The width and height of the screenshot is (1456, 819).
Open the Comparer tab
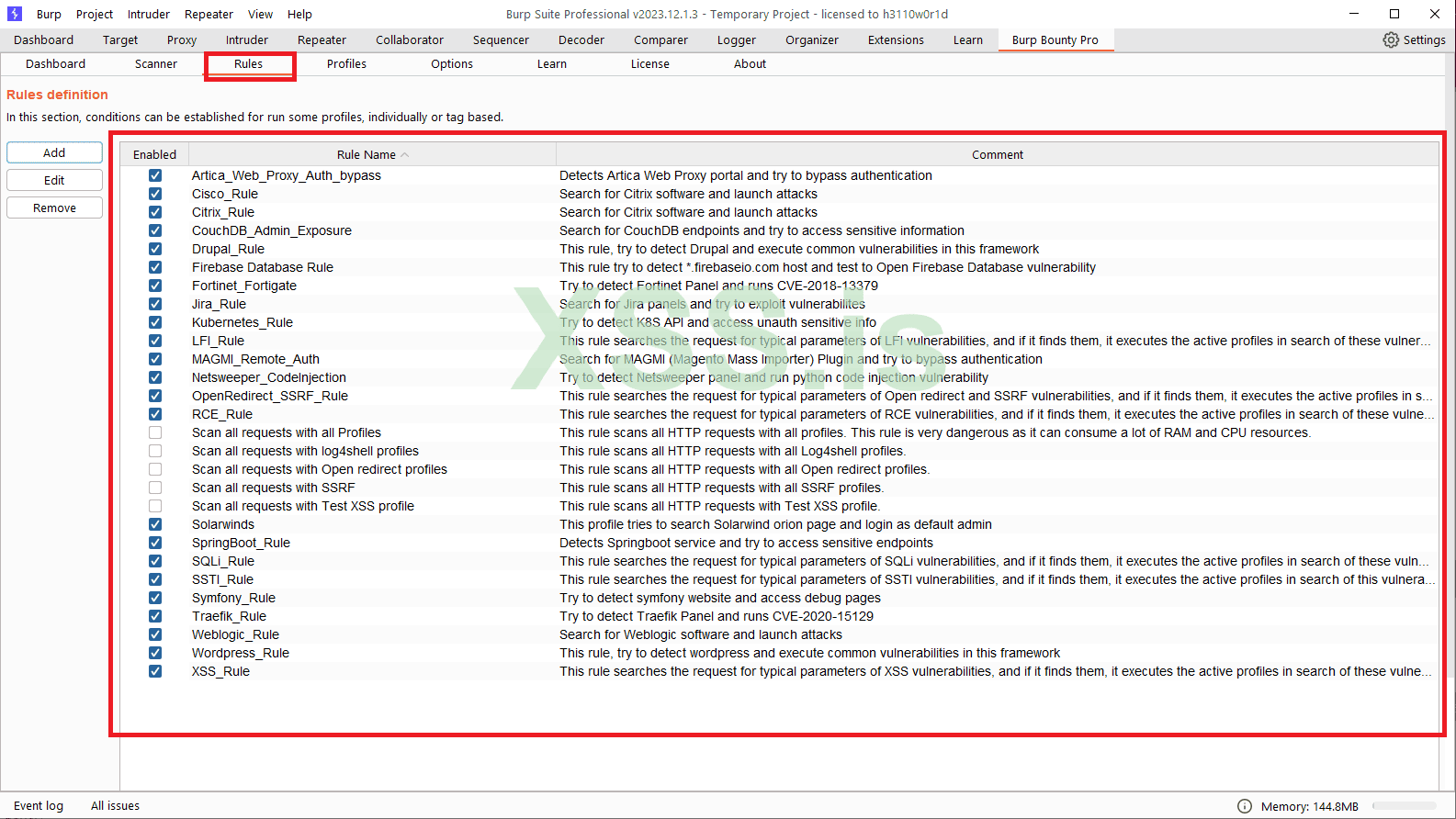click(x=660, y=40)
